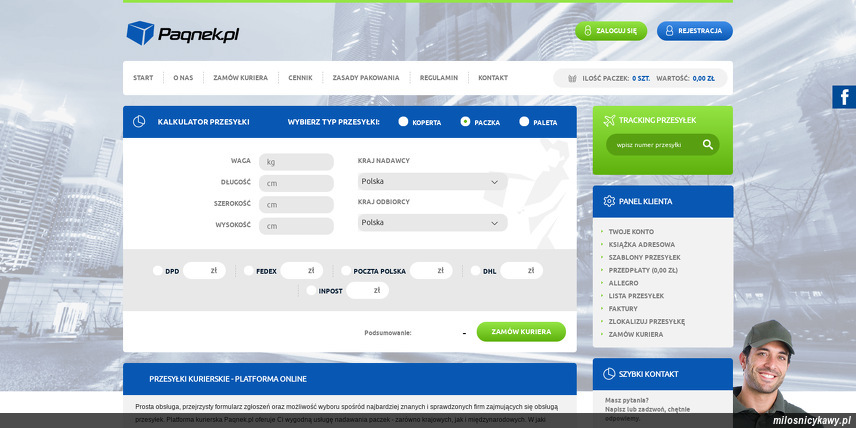Choose the InPost courier option
Viewport: 856px width, 428px height.
pyautogui.click(x=311, y=291)
